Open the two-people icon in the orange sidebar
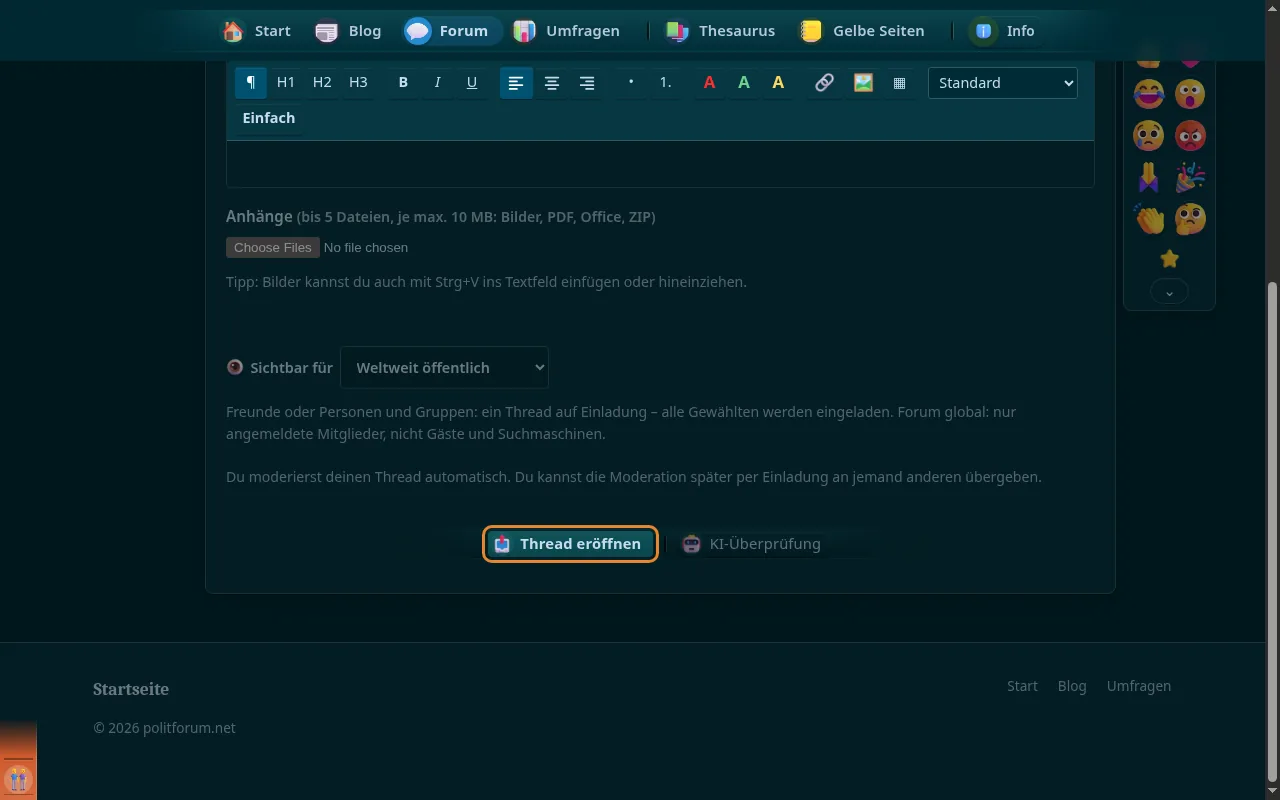 coord(18,778)
